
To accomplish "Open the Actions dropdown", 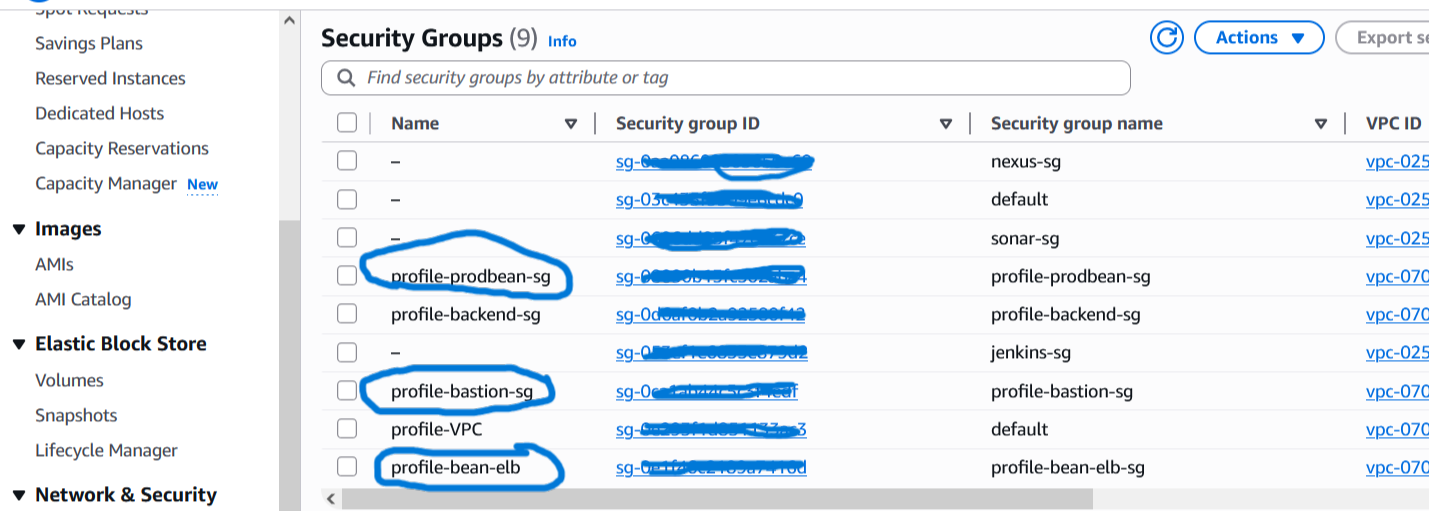I will point(1260,38).
